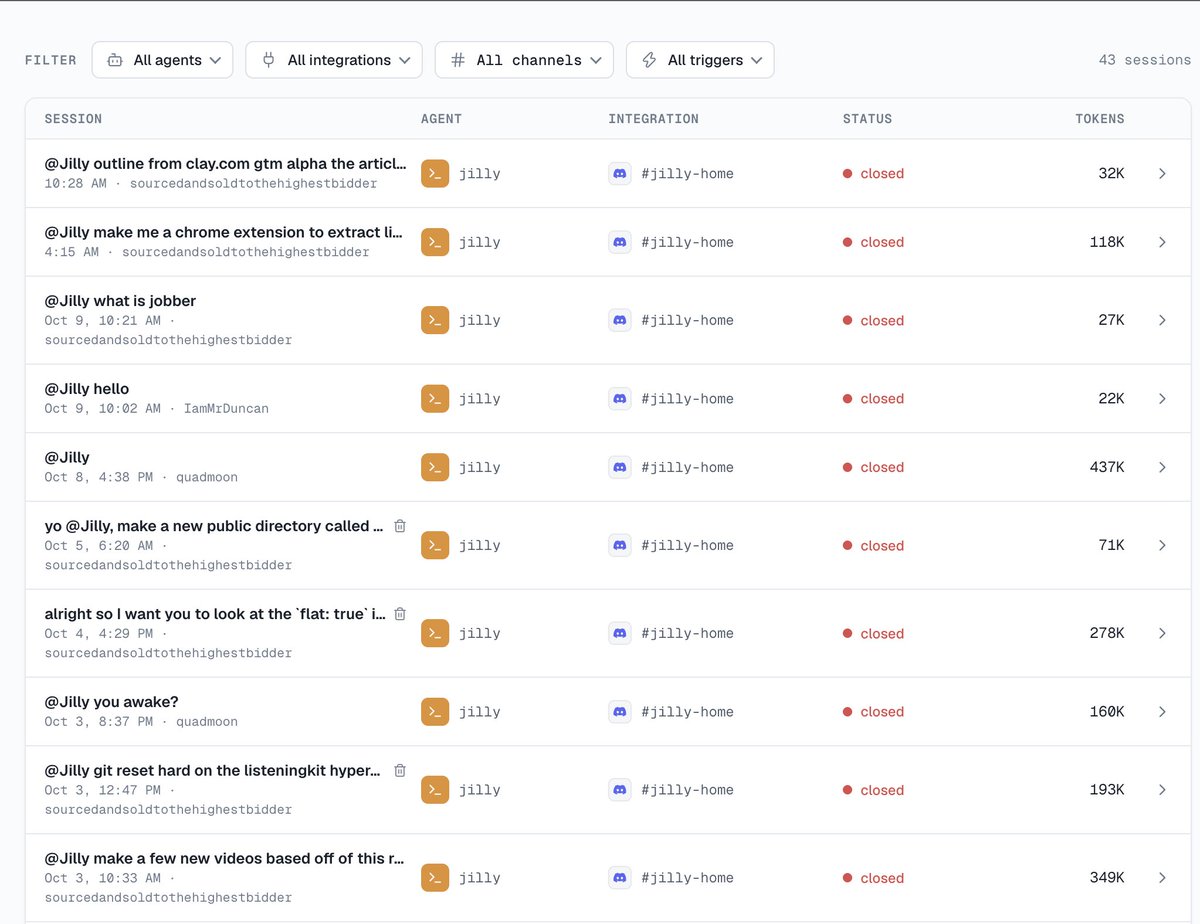The width and height of the screenshot is (1200, 924).
Task: Click agent icon in the 'make a few new videos' row
Action: pyautogui.click(x=435, y=878)
